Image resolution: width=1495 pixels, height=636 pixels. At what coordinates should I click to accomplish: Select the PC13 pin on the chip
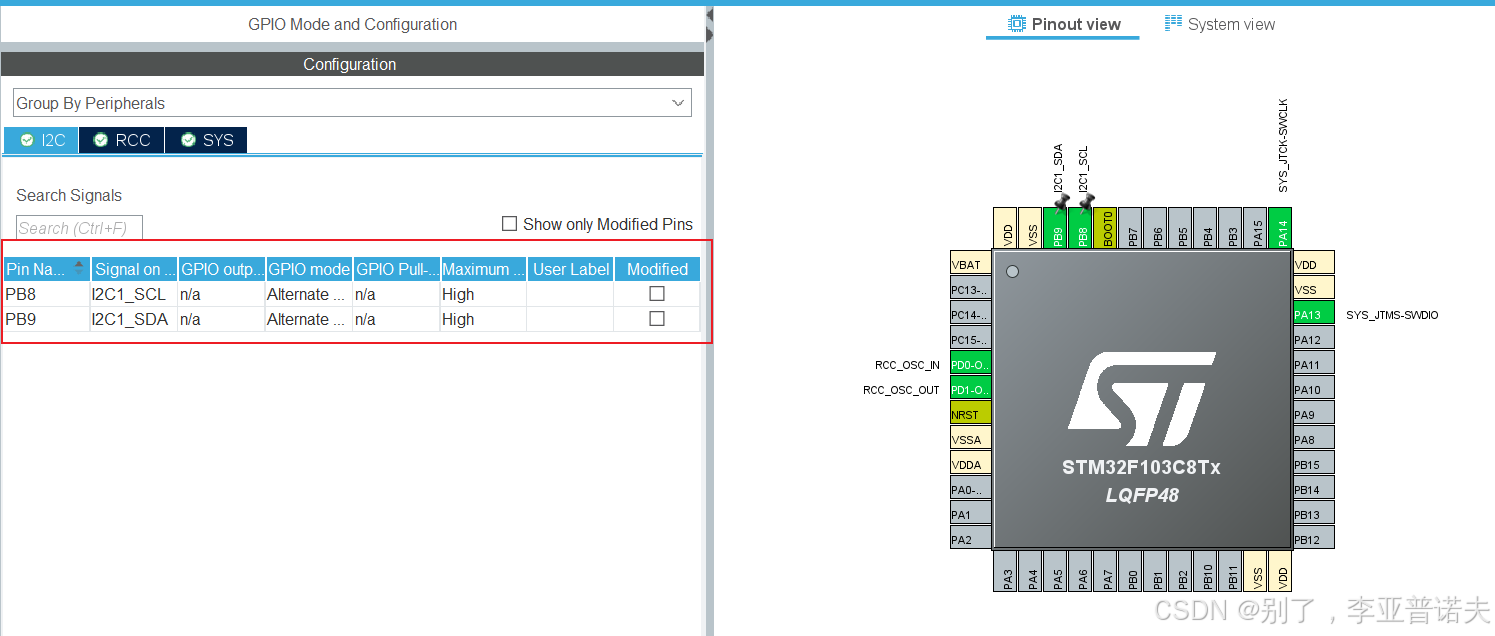tap(970, 289)
